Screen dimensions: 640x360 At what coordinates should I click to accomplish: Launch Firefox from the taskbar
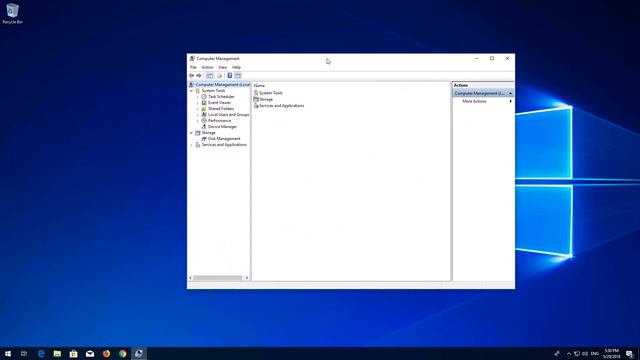click(106, 354)
